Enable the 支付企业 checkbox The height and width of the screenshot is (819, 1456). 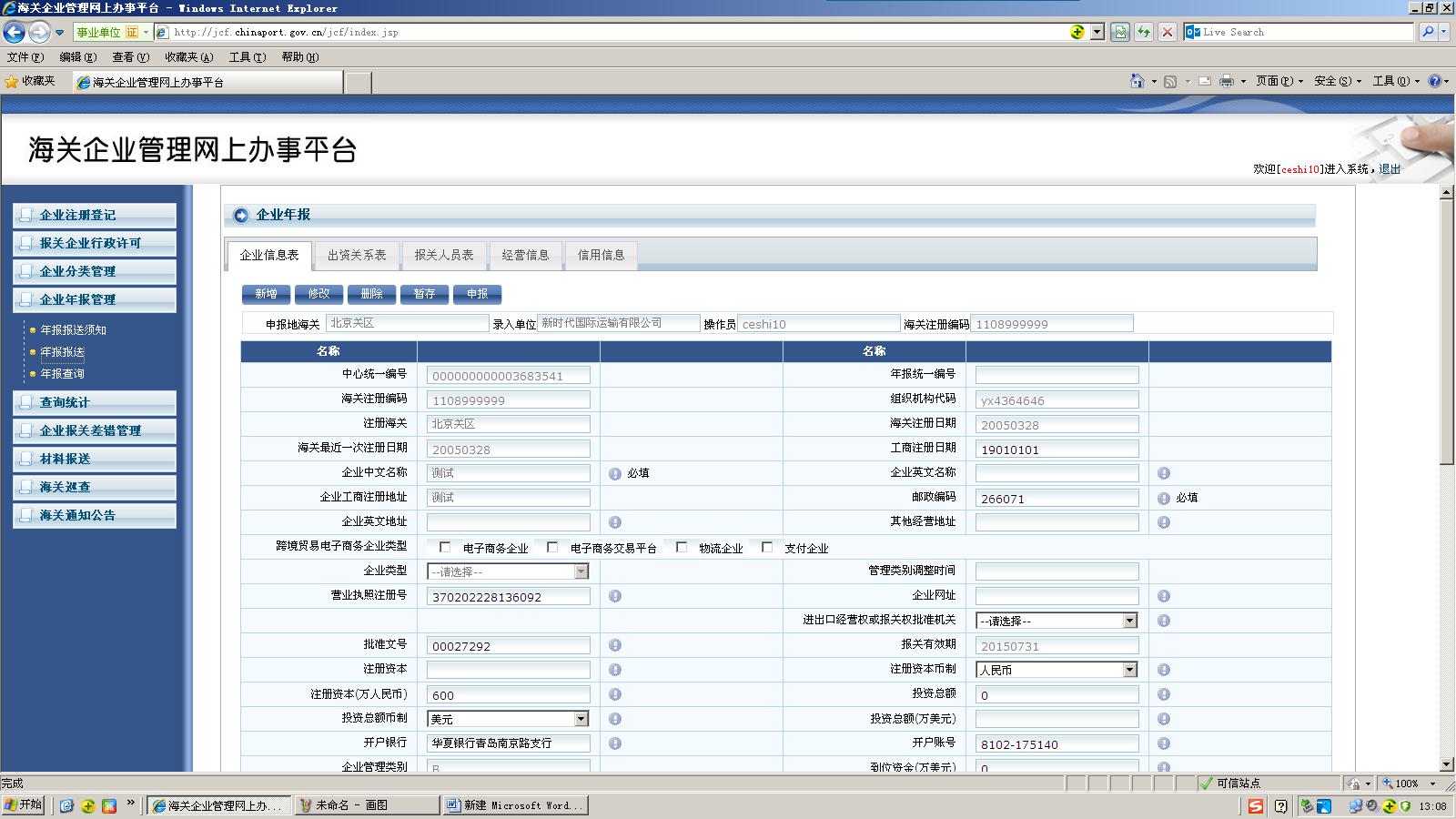point(767,547)
